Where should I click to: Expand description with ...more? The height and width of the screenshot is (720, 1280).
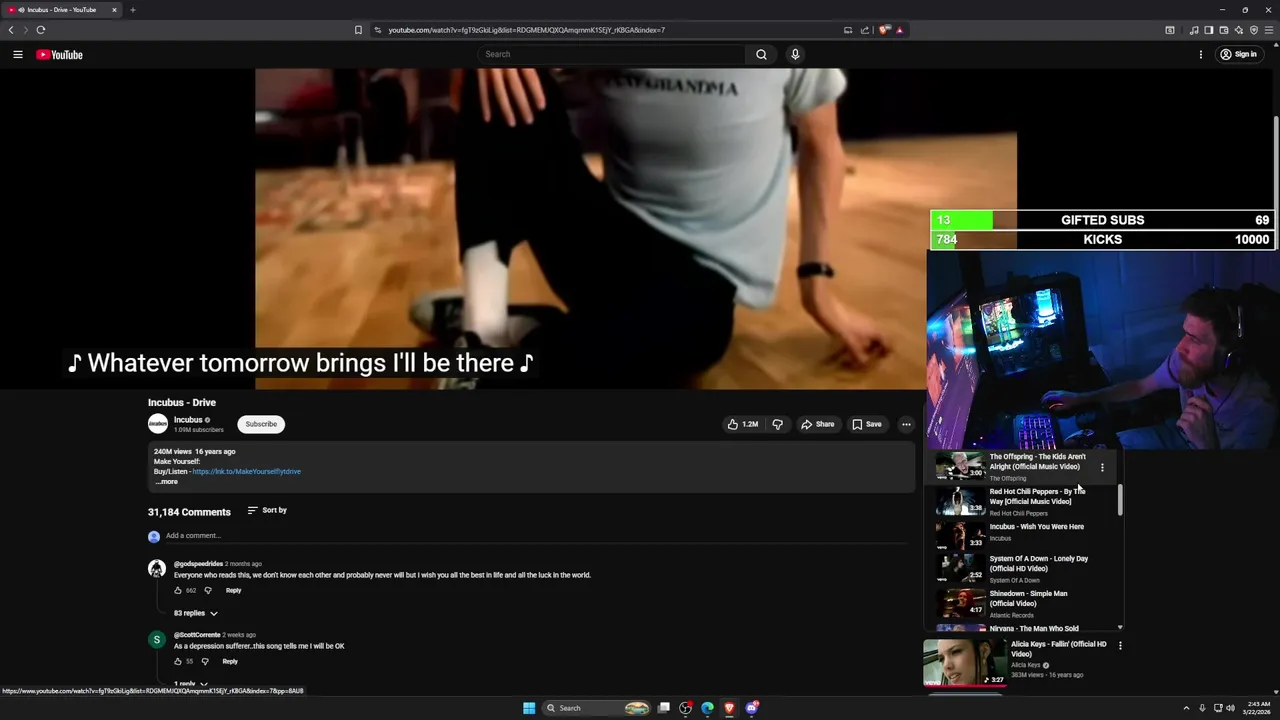click(166, 482)
